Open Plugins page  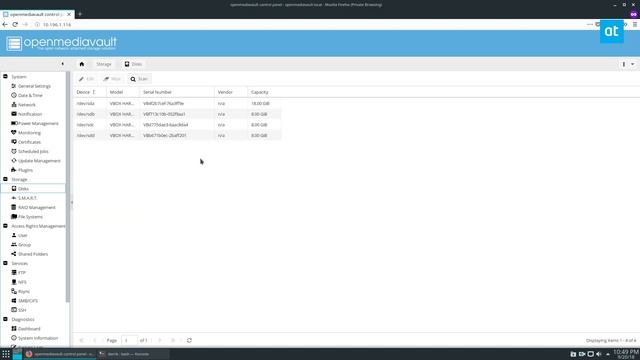(x=25, y=170)
